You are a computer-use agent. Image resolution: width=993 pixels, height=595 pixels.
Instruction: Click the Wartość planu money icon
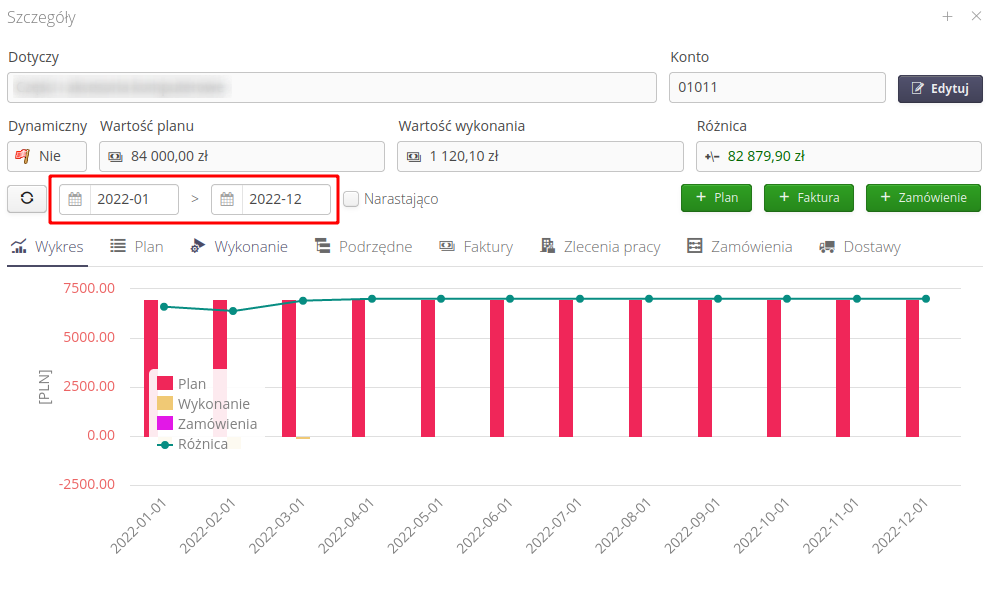point(115,156)
